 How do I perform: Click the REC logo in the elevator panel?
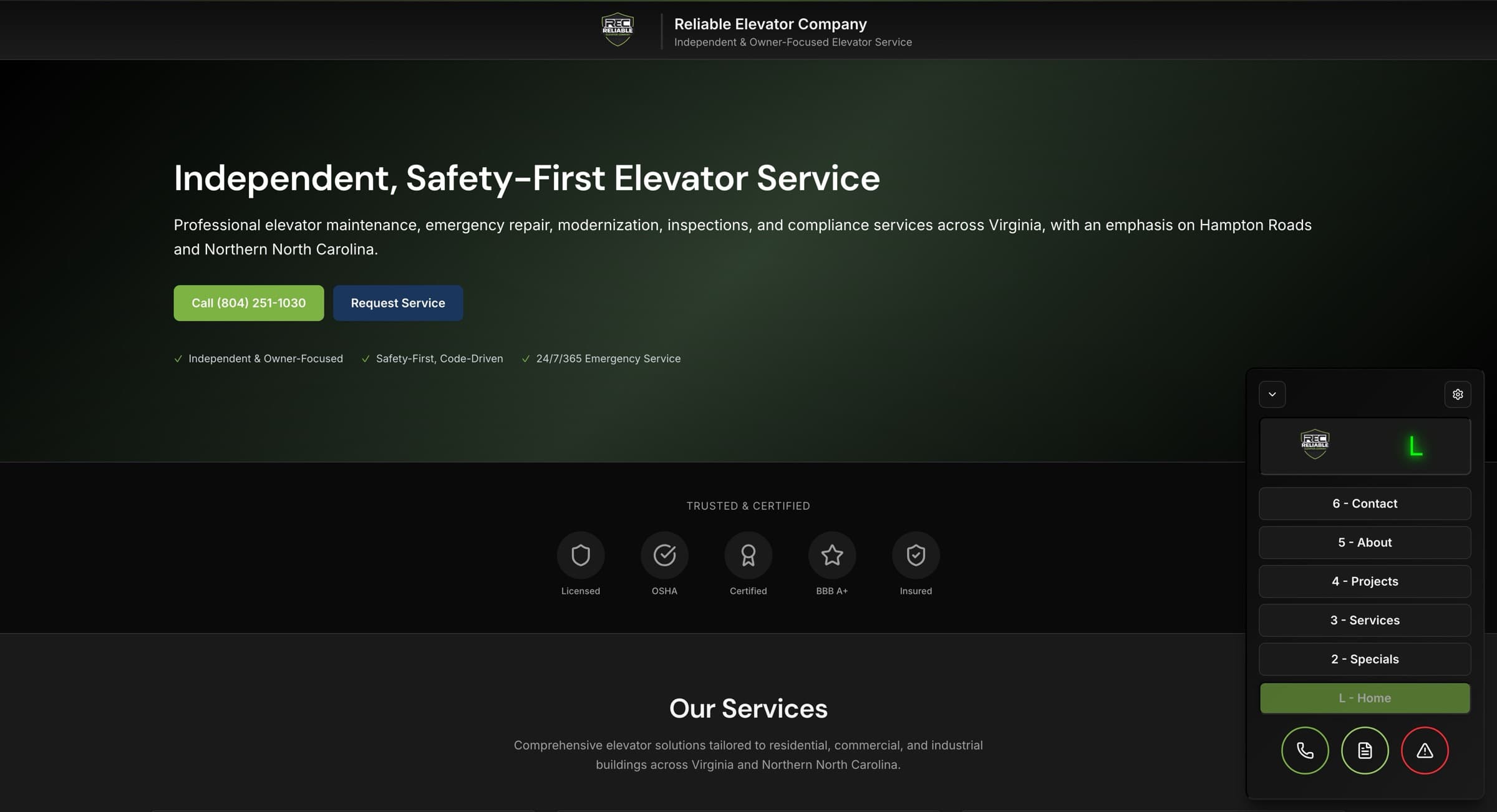click(1315, 444)
